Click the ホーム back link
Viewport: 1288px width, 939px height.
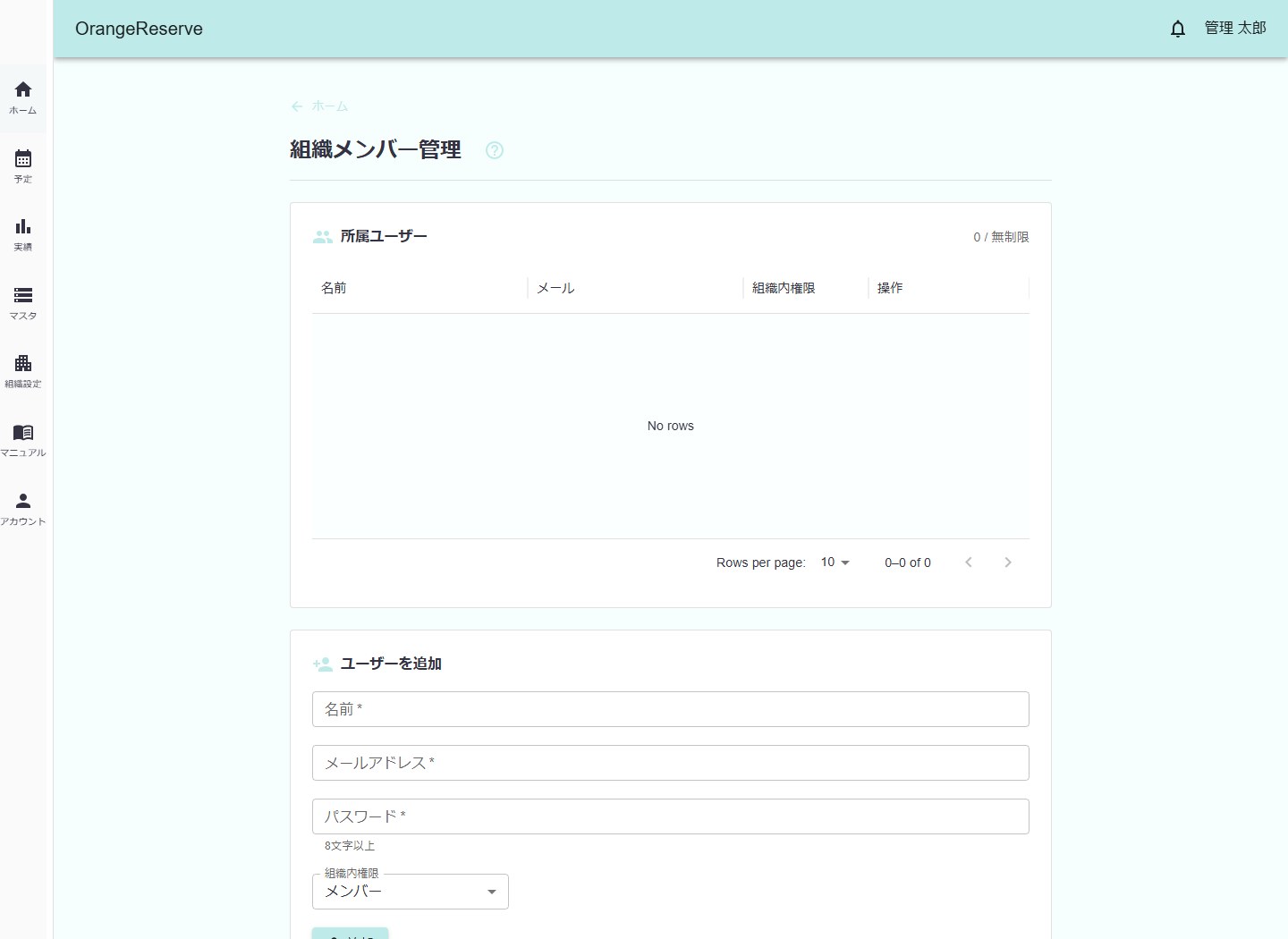pos(319,106)
